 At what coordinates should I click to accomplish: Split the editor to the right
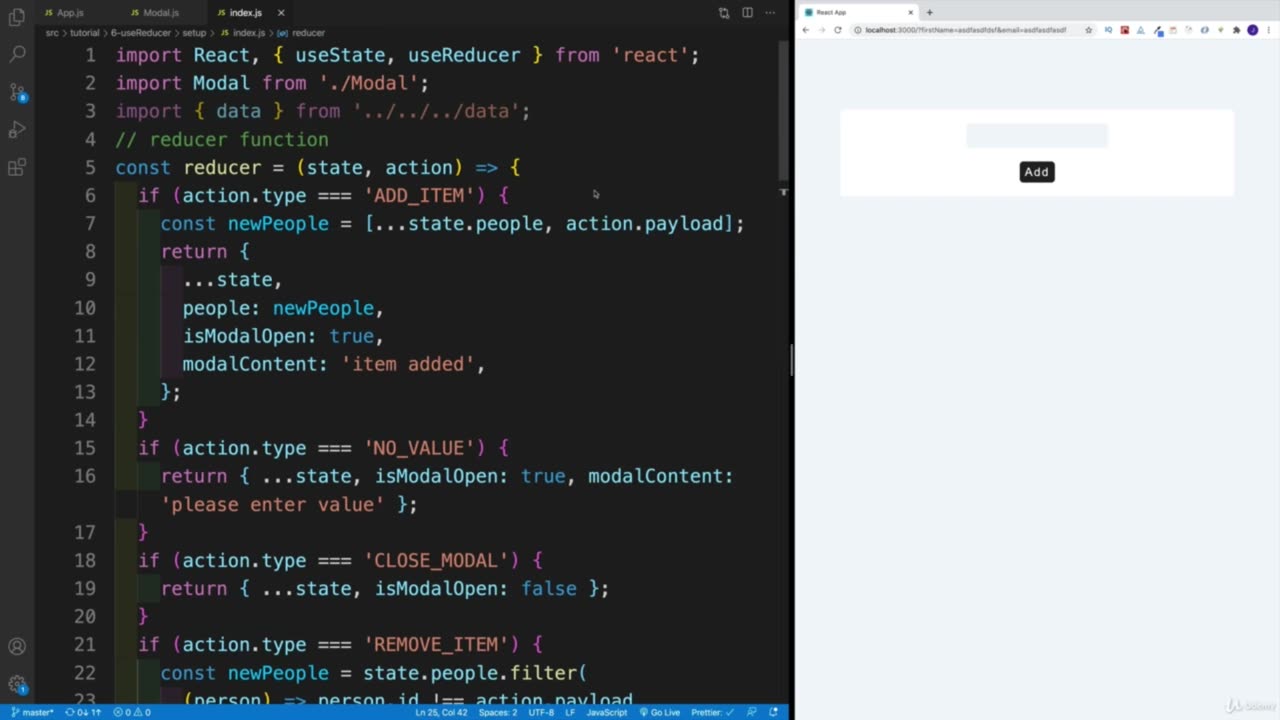(747, 13)
